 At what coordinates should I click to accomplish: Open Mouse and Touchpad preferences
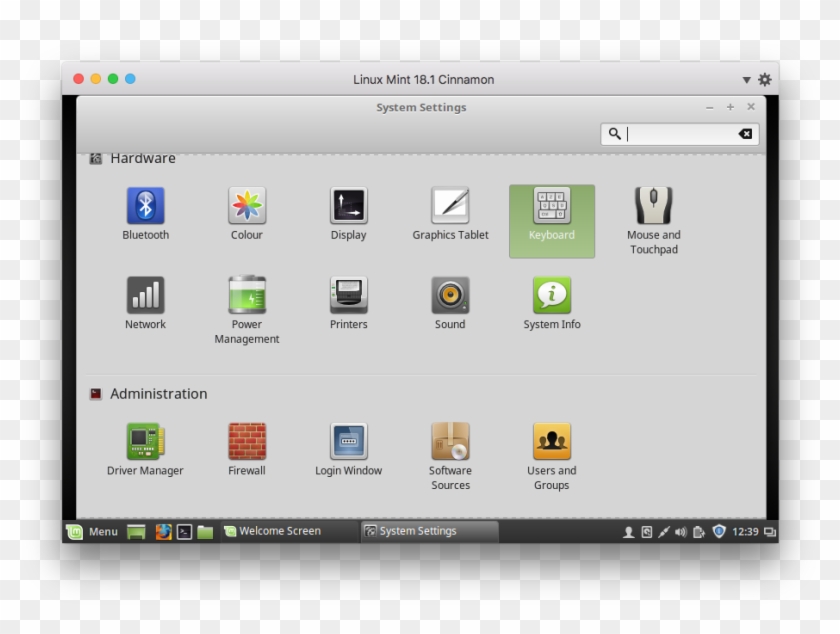click(653, 205)
